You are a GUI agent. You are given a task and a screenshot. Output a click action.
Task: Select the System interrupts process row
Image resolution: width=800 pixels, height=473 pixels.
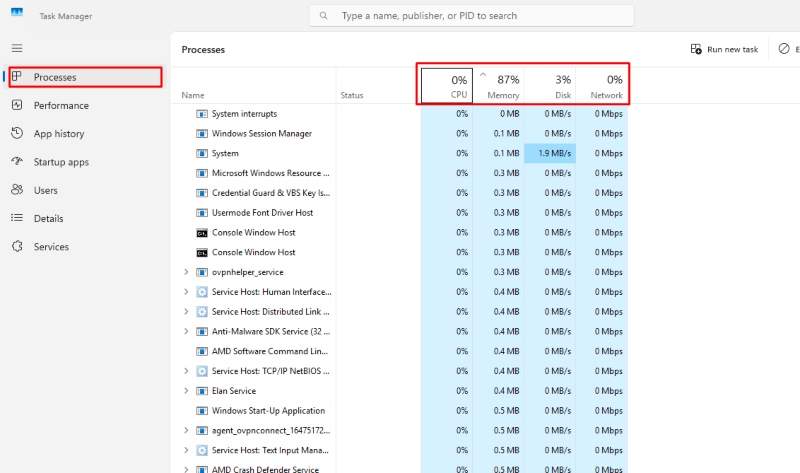(x=244, y=114)
